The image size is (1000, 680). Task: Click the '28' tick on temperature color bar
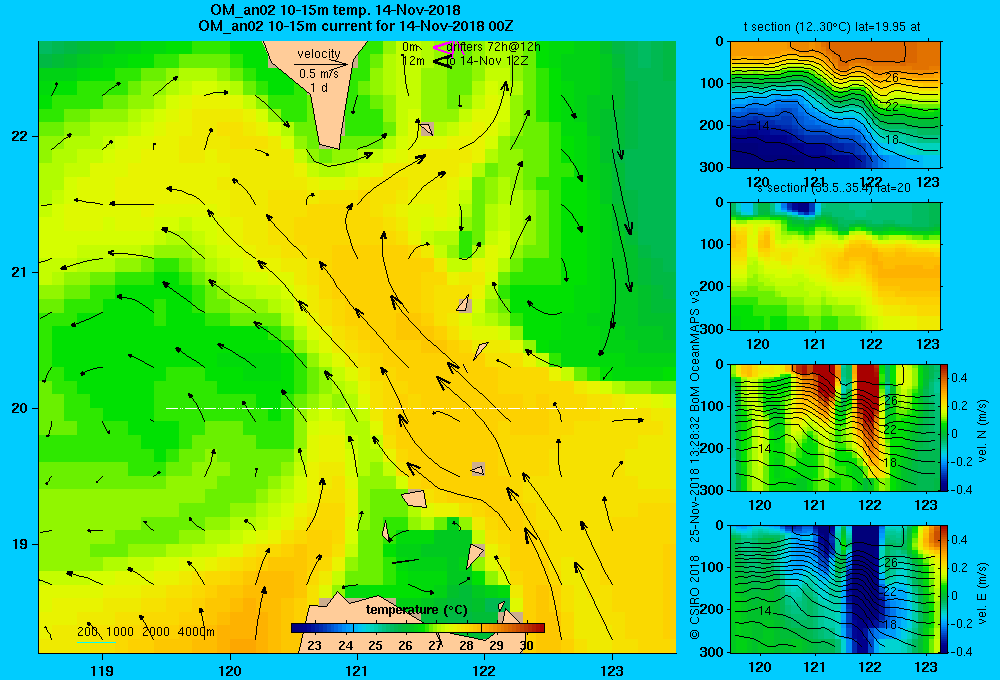(x=466, y=645)
